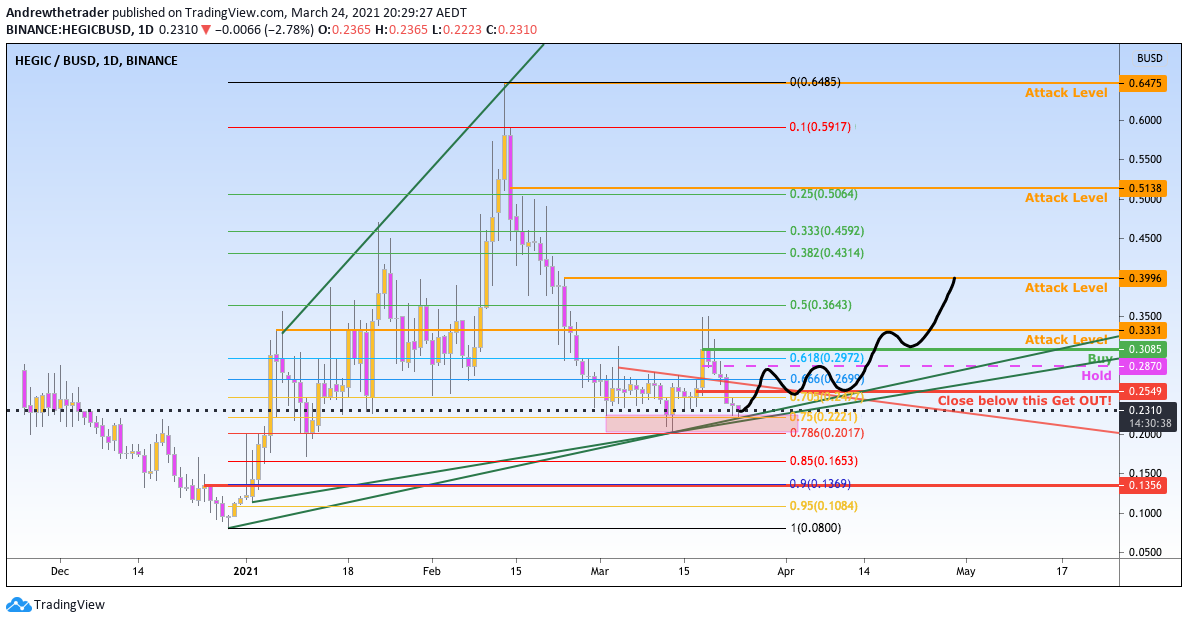Click the 0.1000 price axis tick

pos(1145,513)
